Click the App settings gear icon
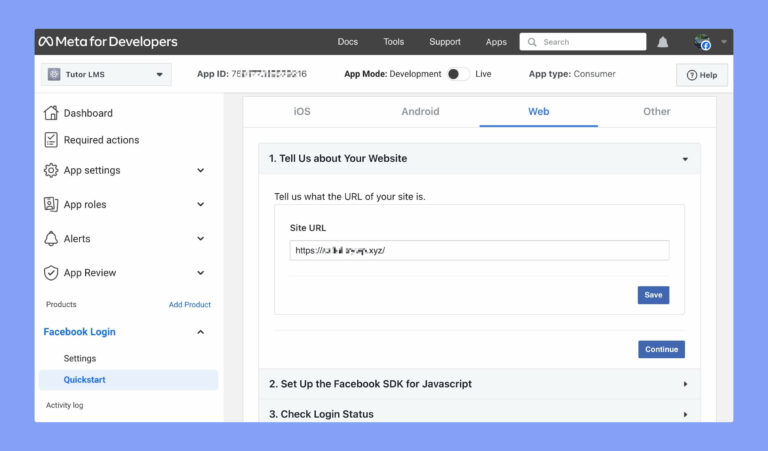Screen dimensions: 768x451 click(51, 170)
